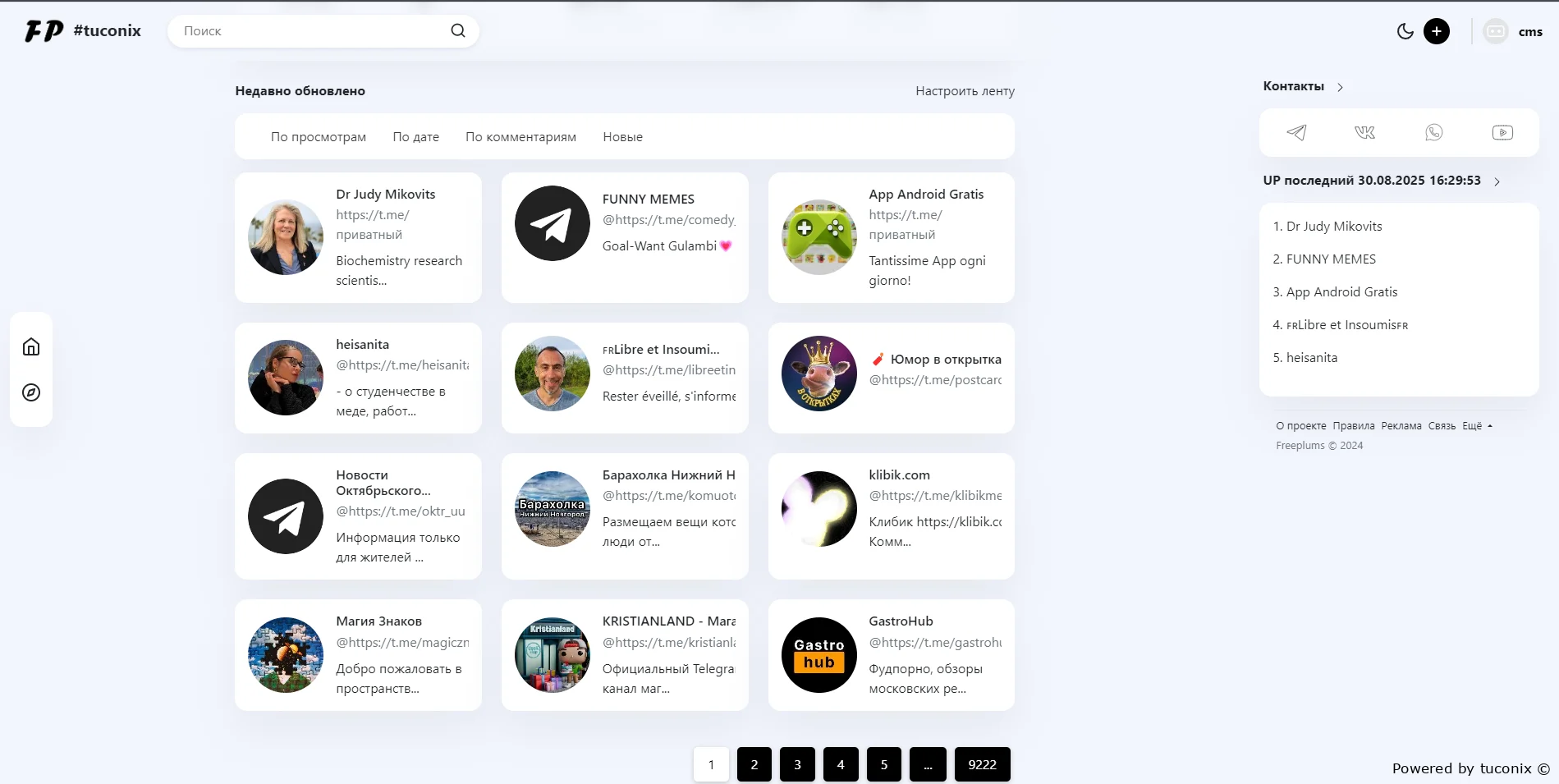Toggle dark mode moon icon
Viewport: 1559px width, 784px height.
tap(1405, 31)
